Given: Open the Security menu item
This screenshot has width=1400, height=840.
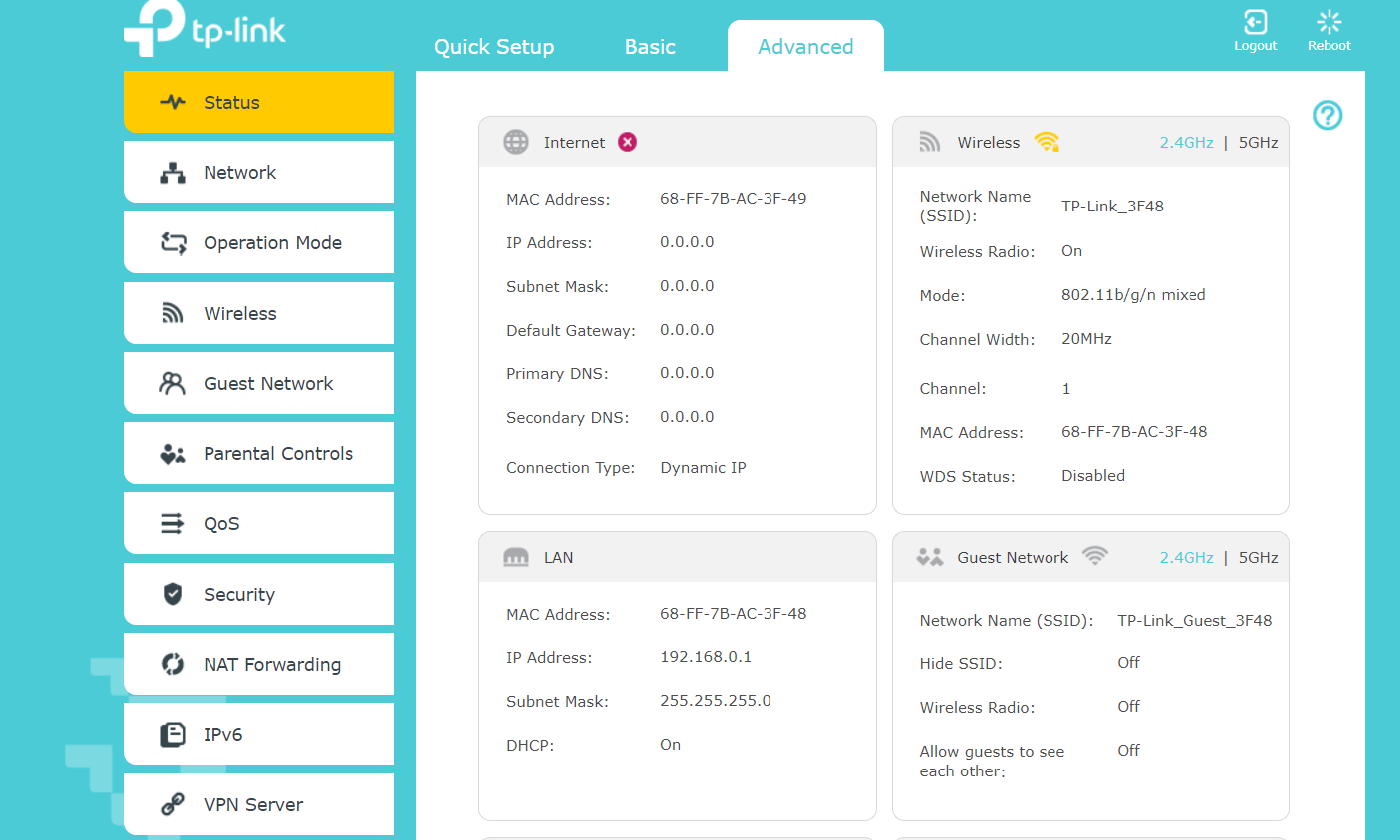Looking at the screenshot, I should tap(259, 594).
